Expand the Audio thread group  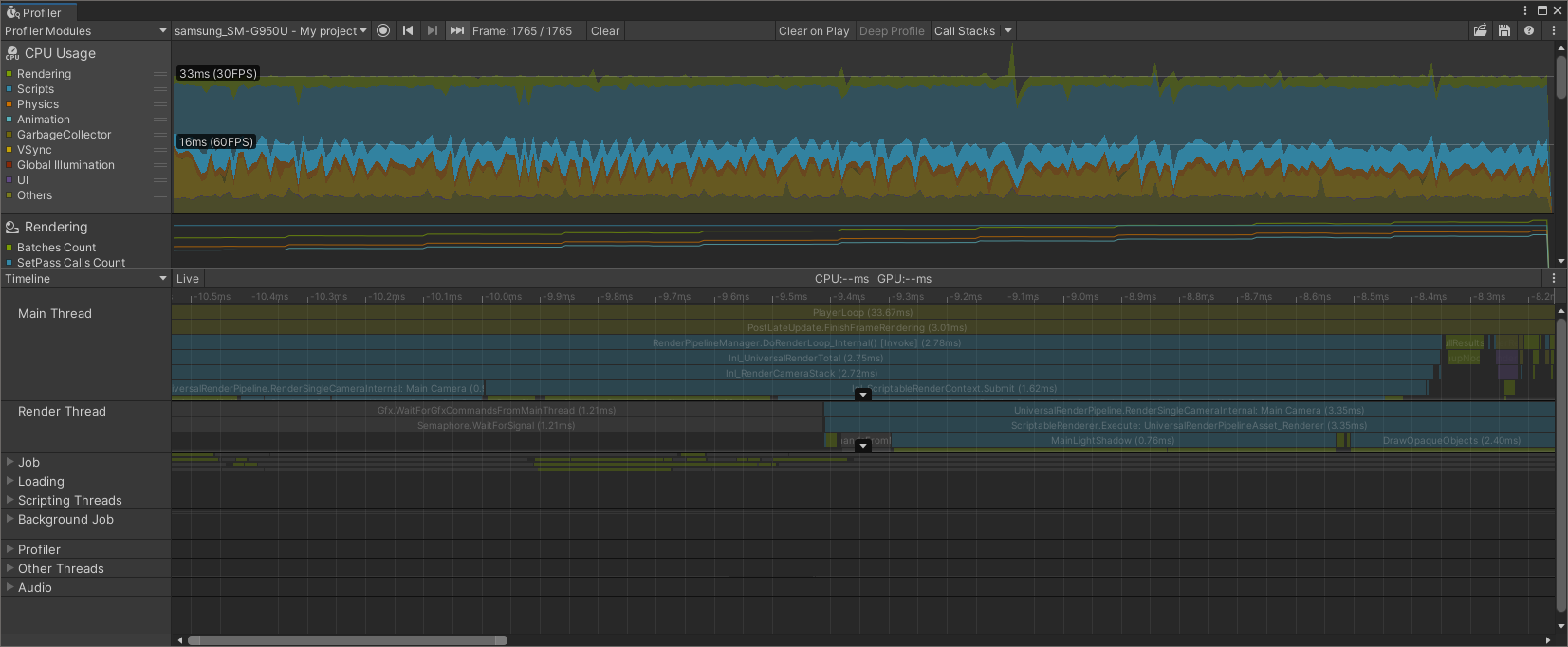10,587
